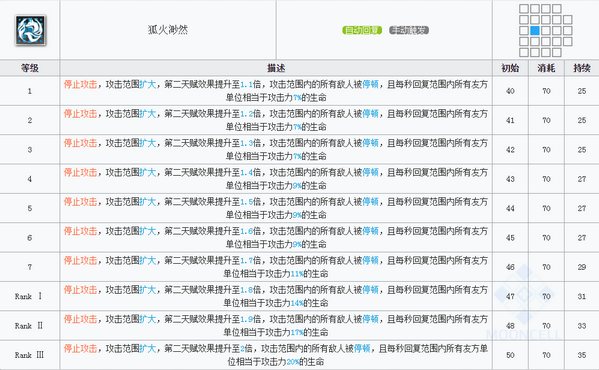Open the 停顿 link in Rank Ⅲ row
This screenshot has height=370, width=599.
tap(362, 349)
